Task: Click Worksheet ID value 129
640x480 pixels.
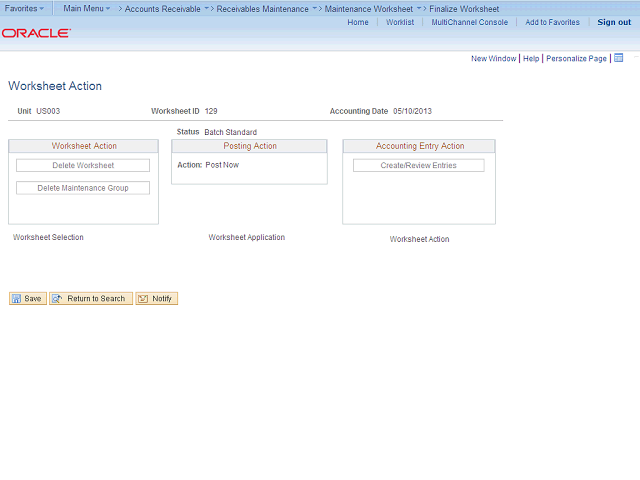Action: click(x=211, y=111)
